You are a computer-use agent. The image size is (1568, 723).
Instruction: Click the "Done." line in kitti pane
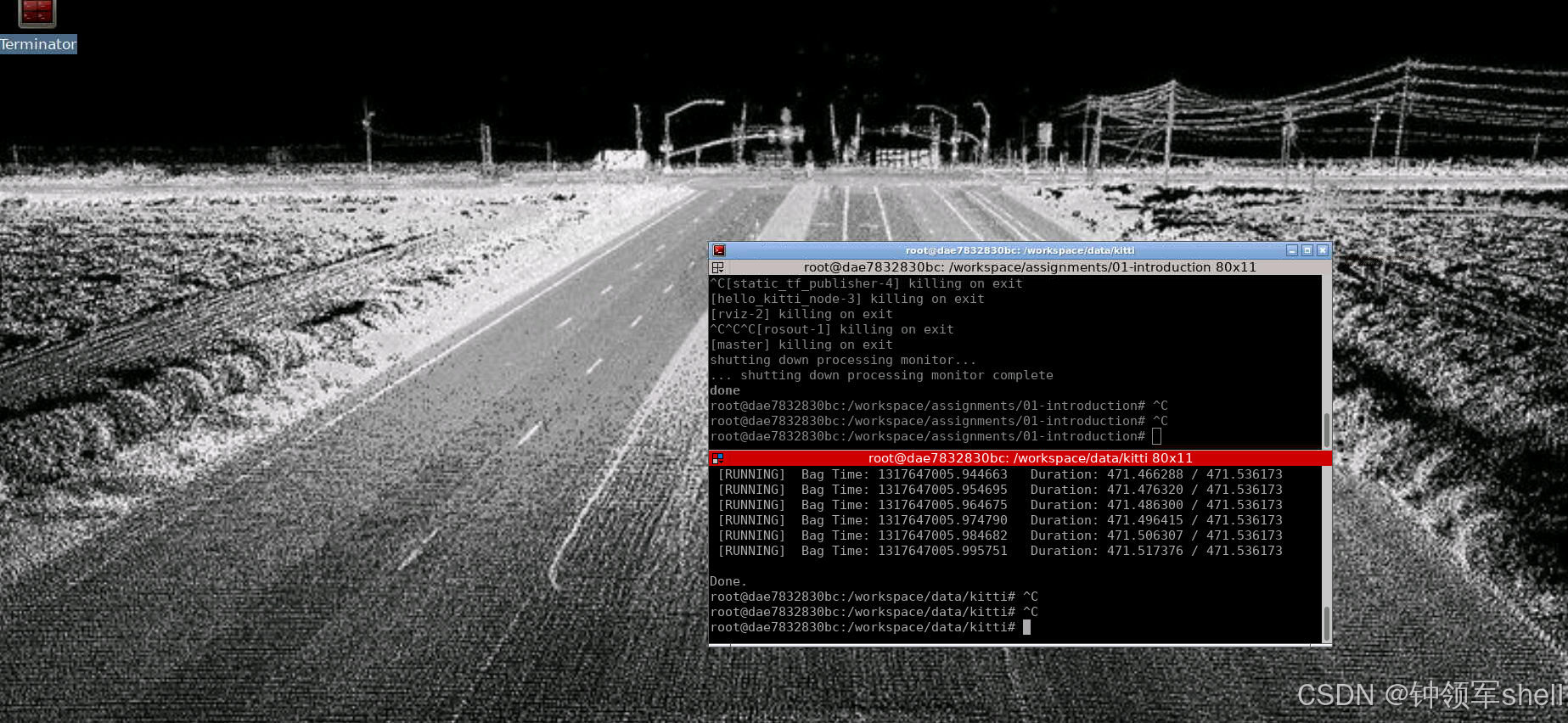pyautogui.click(x=728, y=581)
